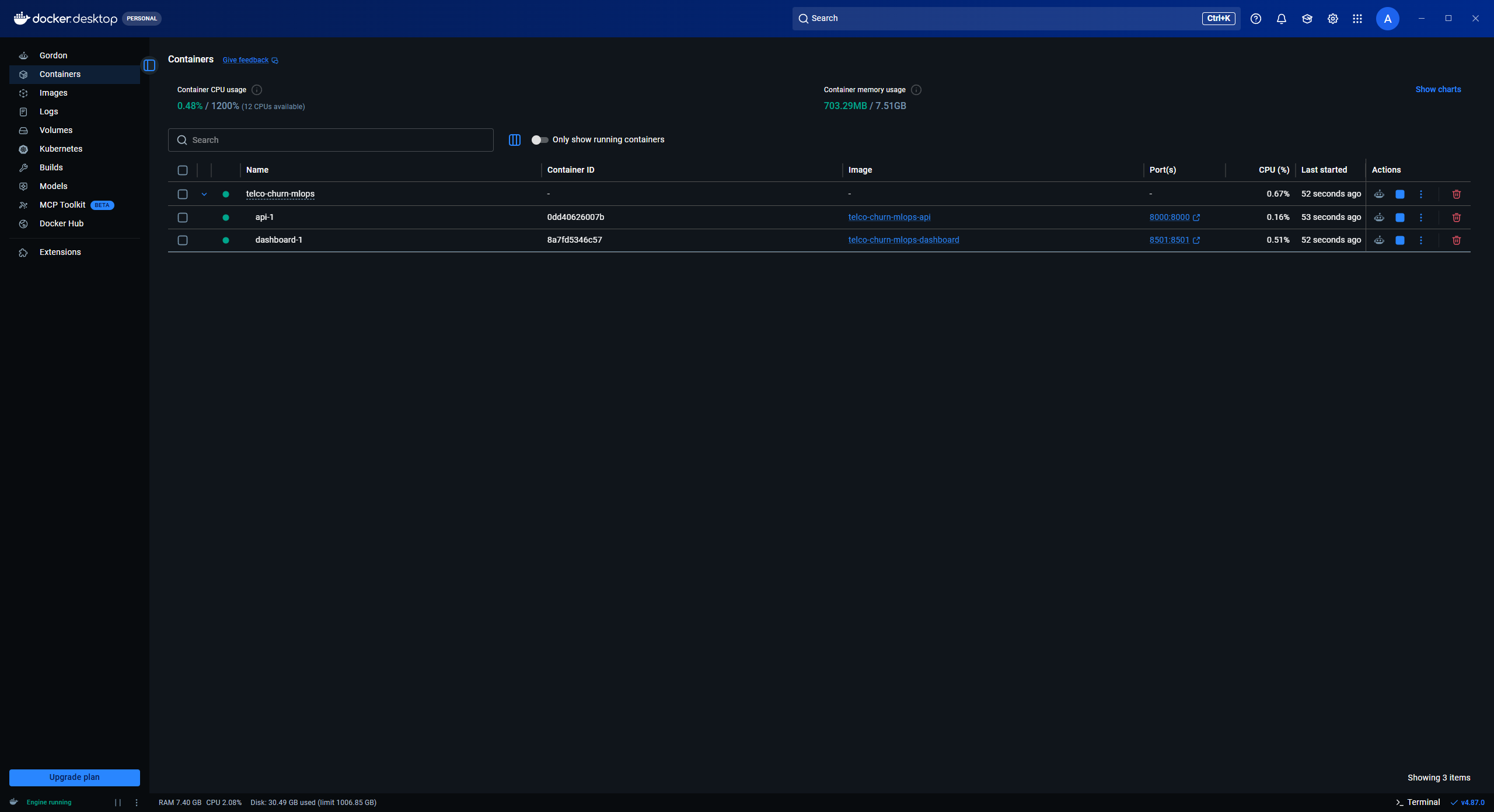The width and height of the screenshot is (1494, 812).
Task: Collapse the telco-churn-mlops compose group
Action: click(204, 194)
